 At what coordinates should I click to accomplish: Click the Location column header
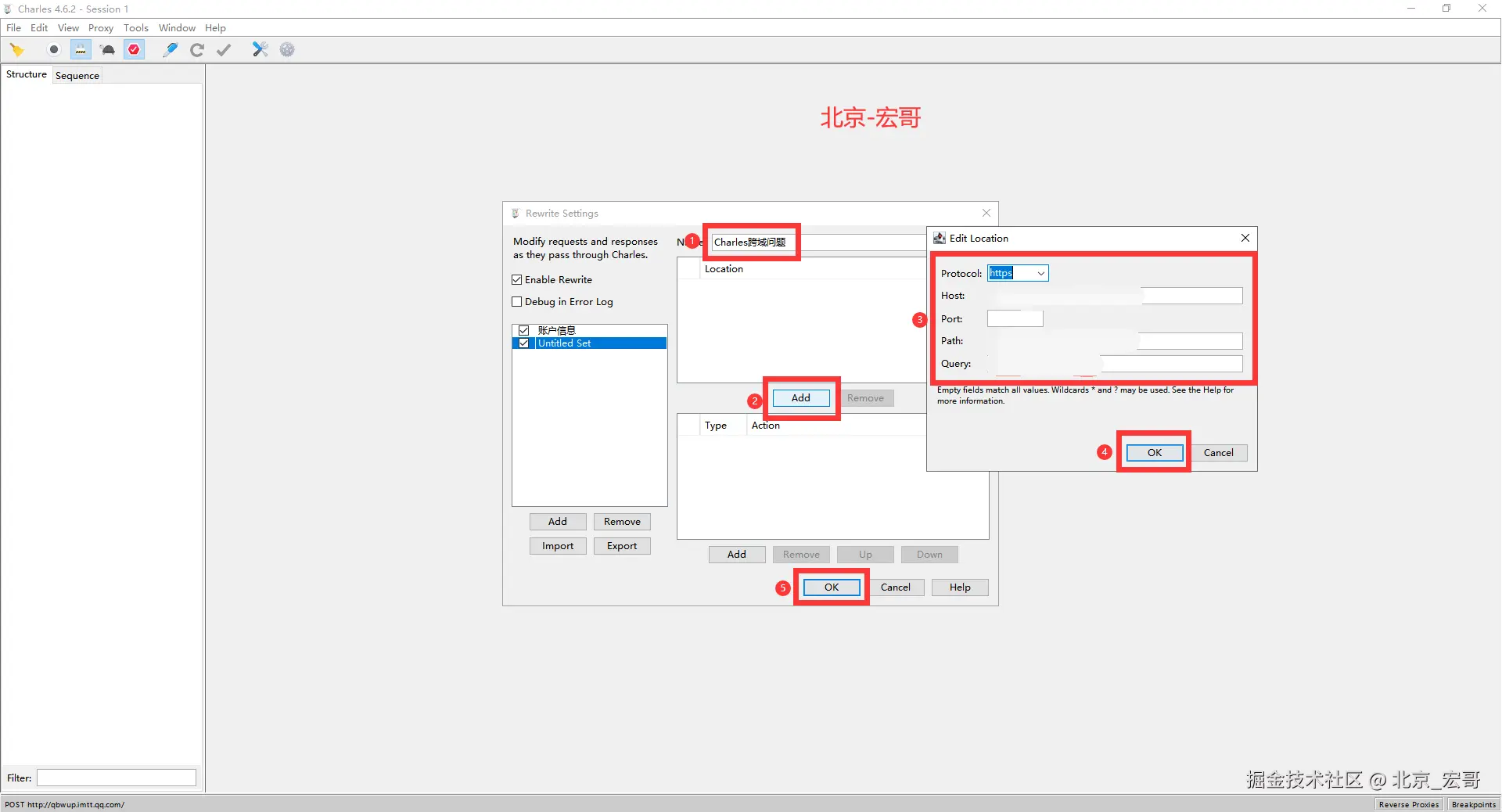(x=814, y=269)
